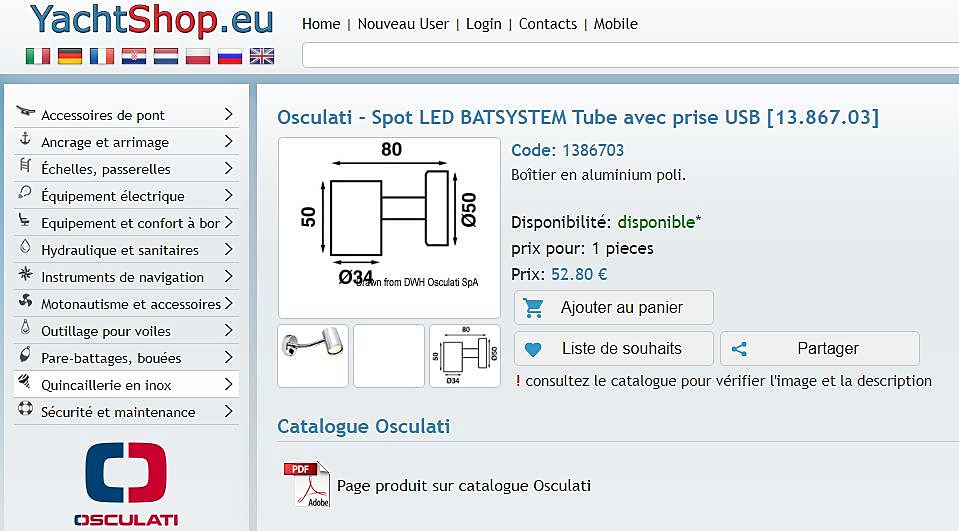The image size is (959, 531).
Task: Go to the Login page
Action: point(483,24)
